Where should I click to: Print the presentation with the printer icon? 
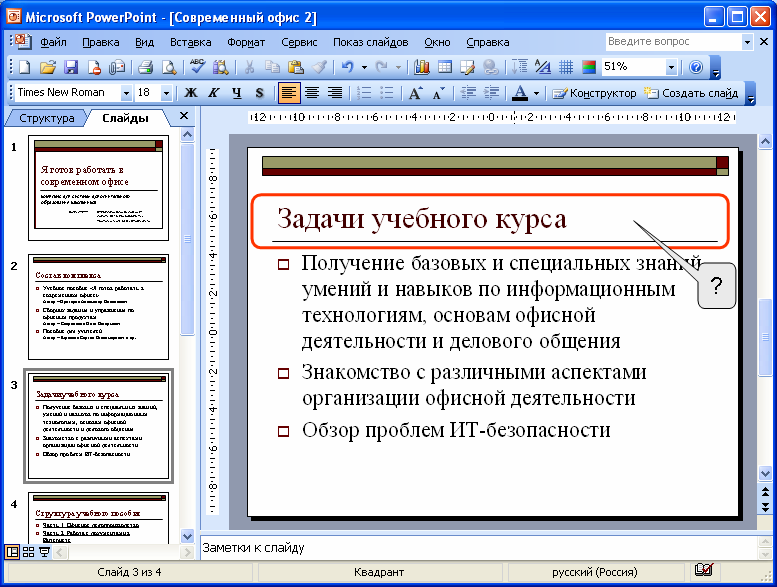point(146,67)
